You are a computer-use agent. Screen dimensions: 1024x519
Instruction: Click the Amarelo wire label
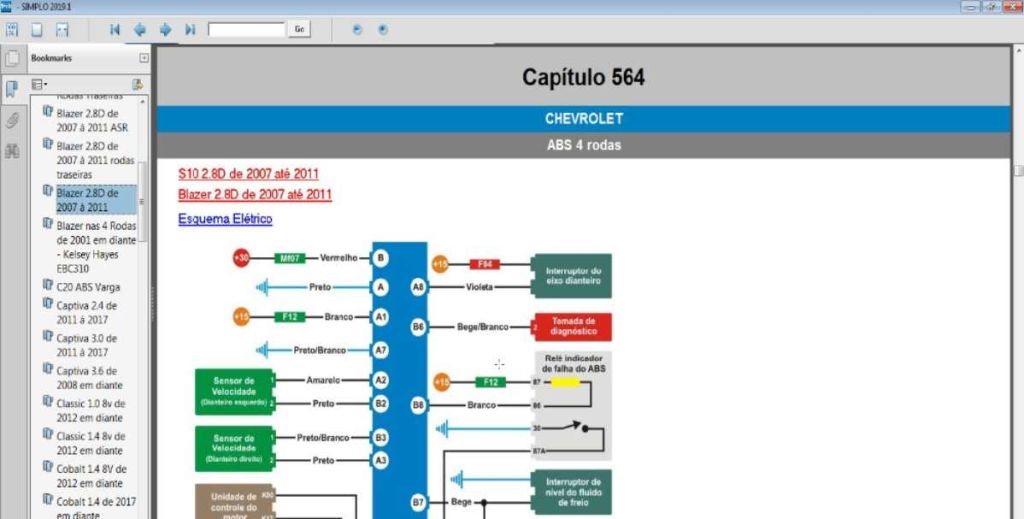point(323,380)
